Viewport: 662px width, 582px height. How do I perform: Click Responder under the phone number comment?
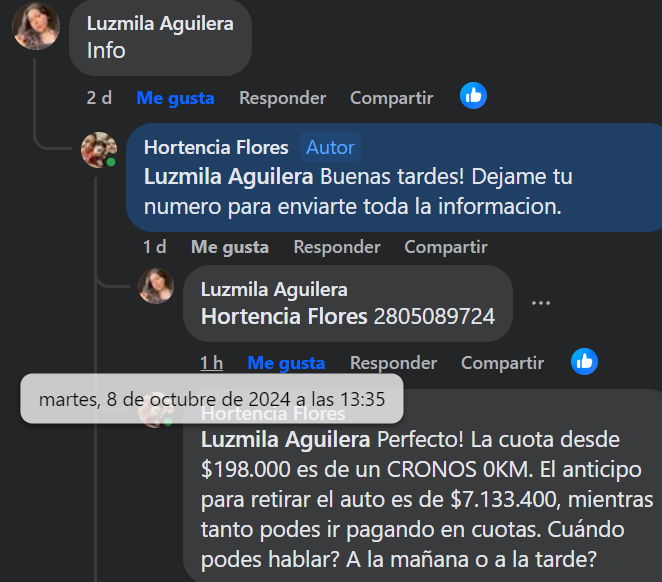click(x=393, y=363)
